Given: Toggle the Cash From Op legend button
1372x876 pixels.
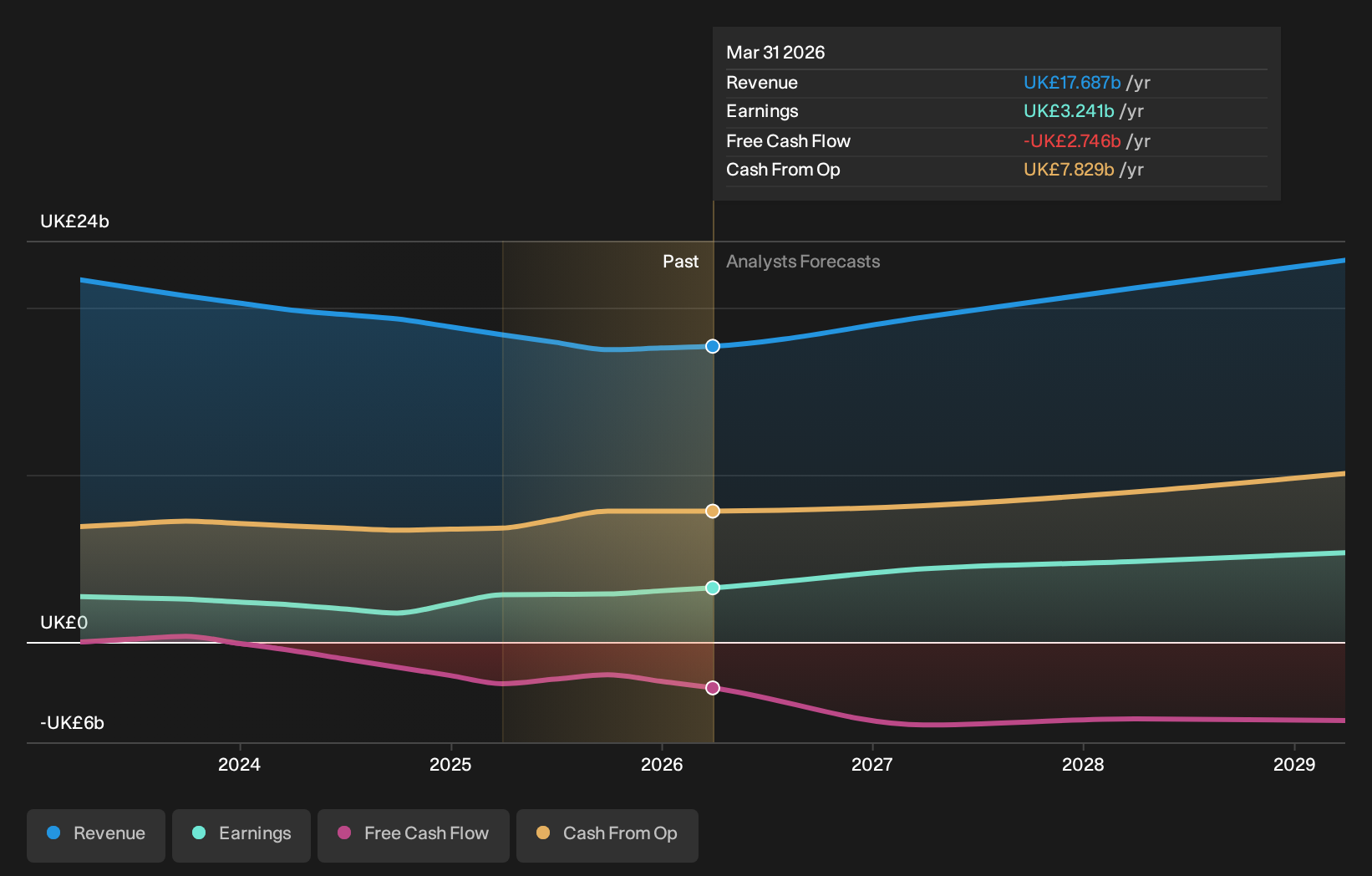Looking at the screenshot, I should tap(607, 835).
